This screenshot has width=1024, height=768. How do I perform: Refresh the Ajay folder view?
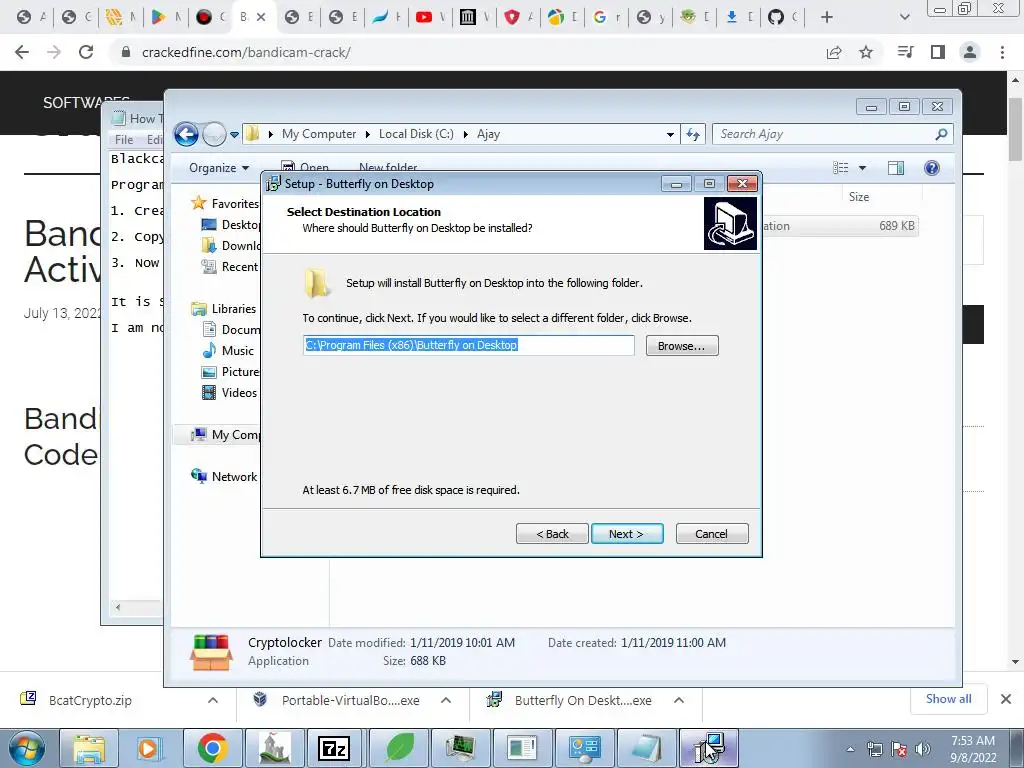click(693, 135)
